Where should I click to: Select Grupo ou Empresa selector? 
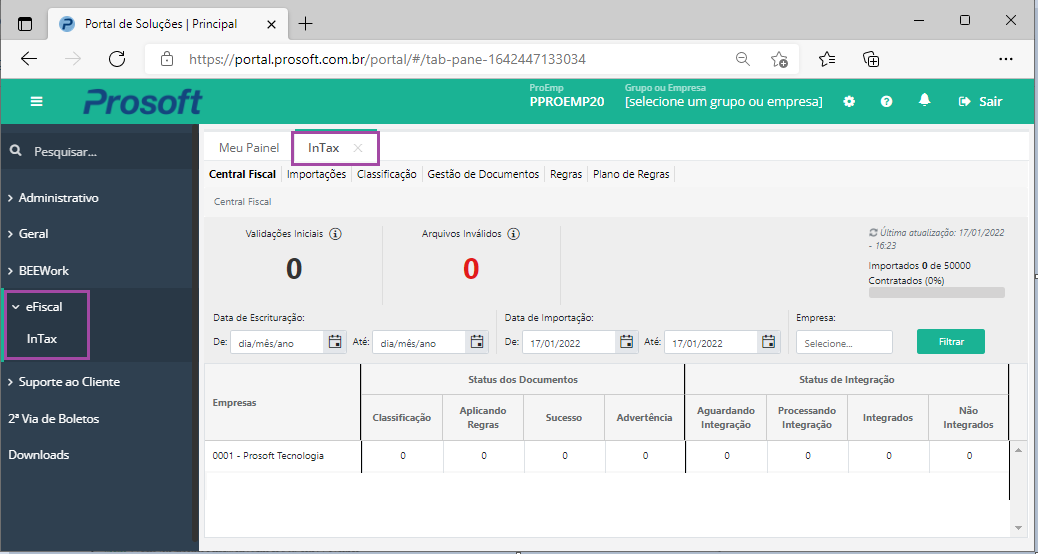click(724, 102)
